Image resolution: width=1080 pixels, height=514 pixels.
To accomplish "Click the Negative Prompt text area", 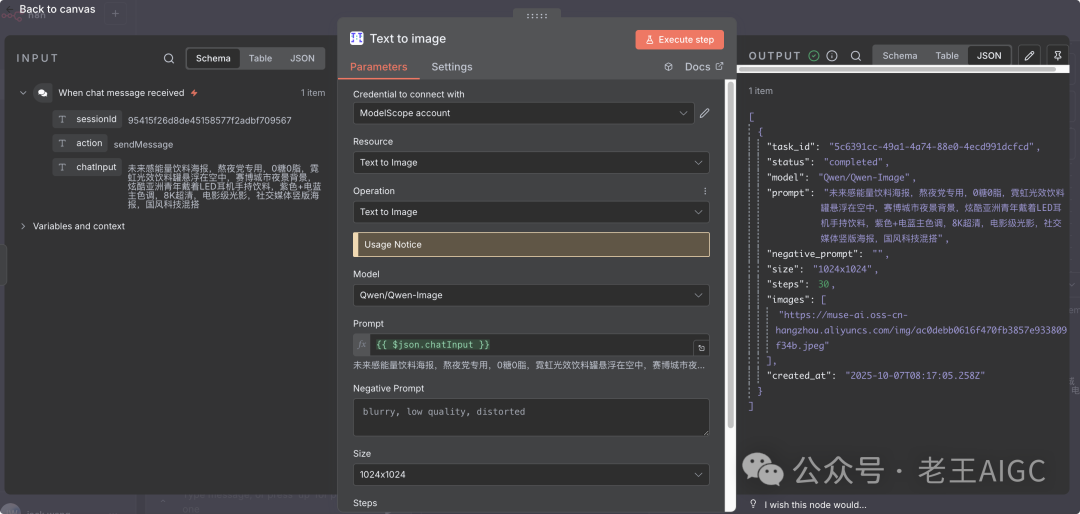I will pyautogui.click(x=531, y=417).
